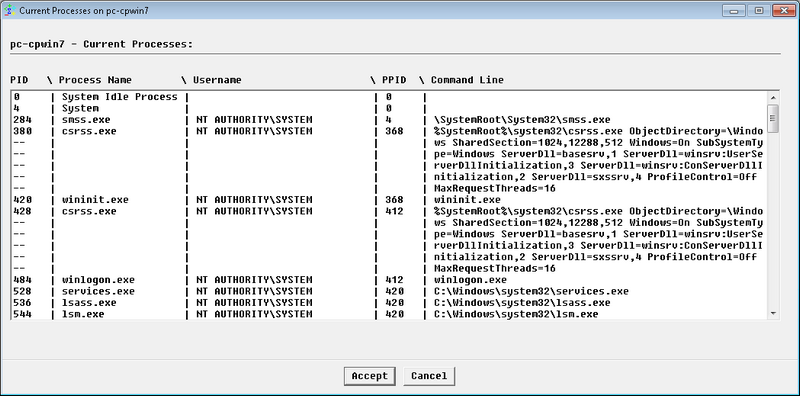Click PID 484 in the list
The height and width of the screenshot is (396, 800).
coord(22,280)
